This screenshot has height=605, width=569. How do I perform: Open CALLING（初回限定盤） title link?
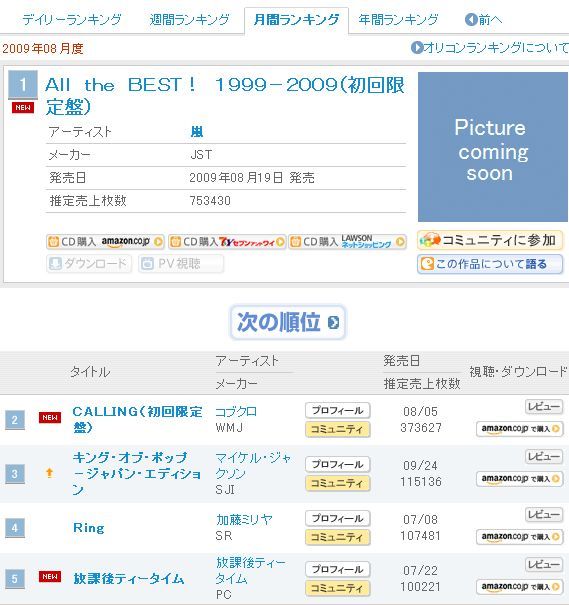(x=137, y=419)
